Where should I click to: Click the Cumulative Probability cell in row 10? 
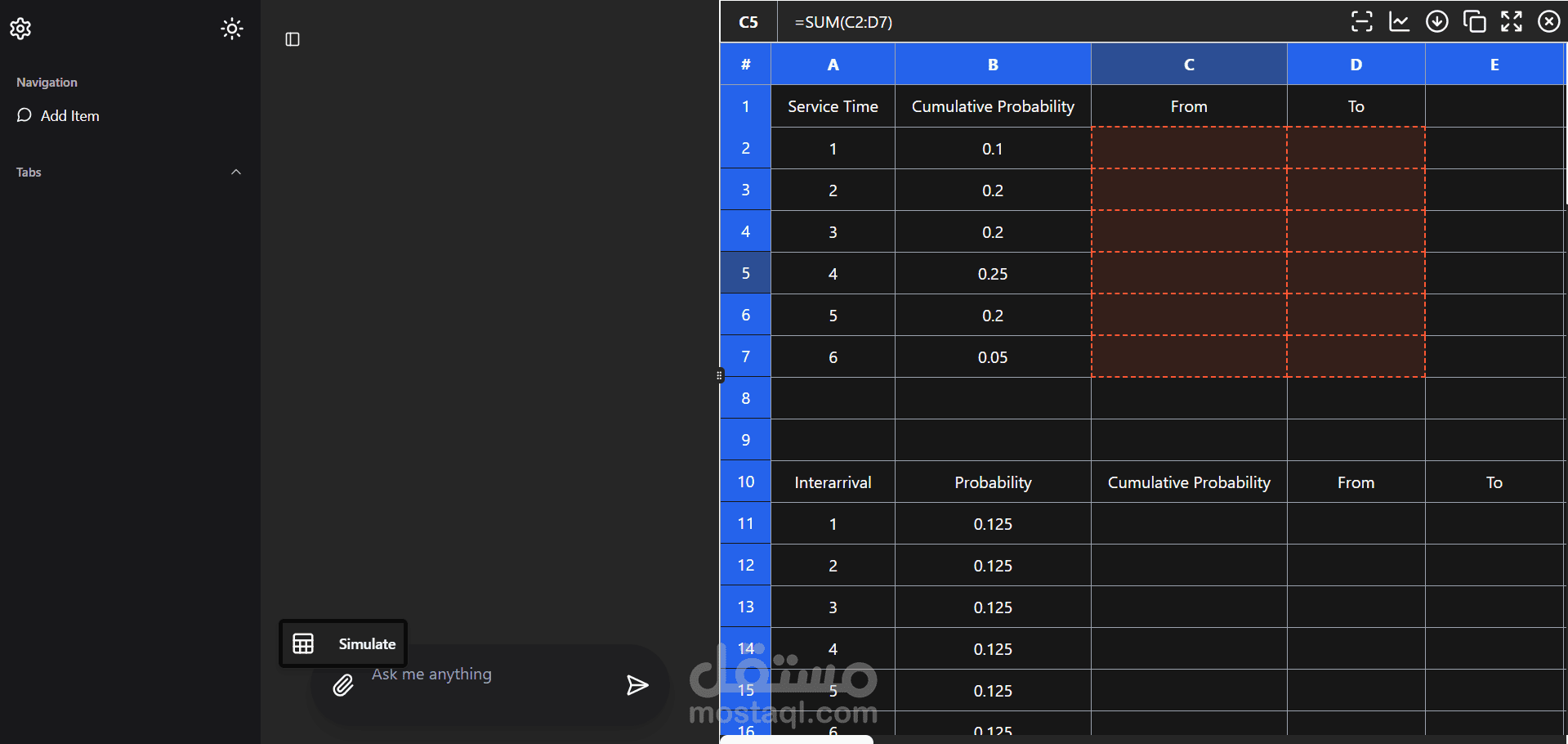click(x=1189, y=482)
